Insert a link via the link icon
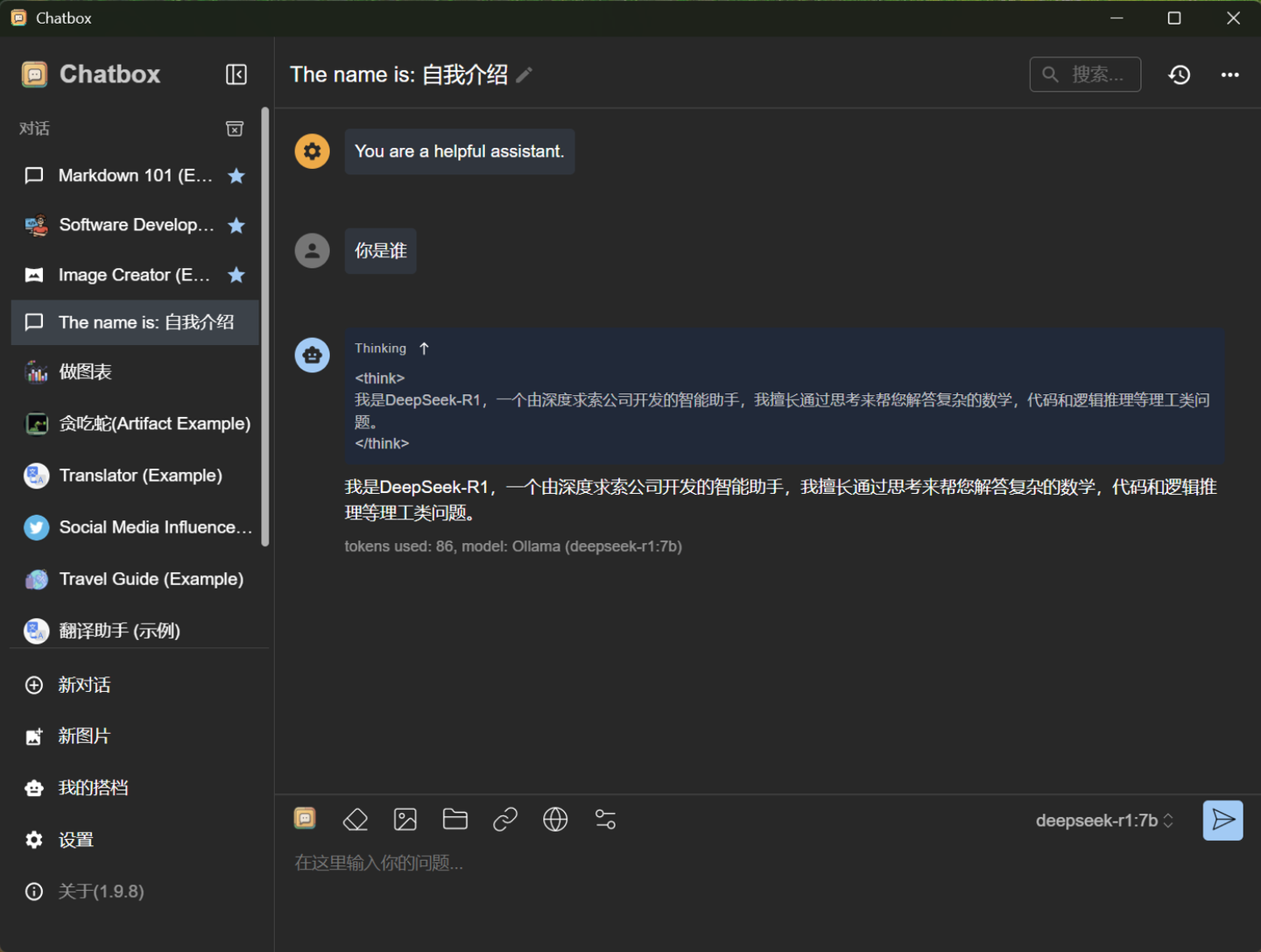1261x952 pixels. point(504,820)
